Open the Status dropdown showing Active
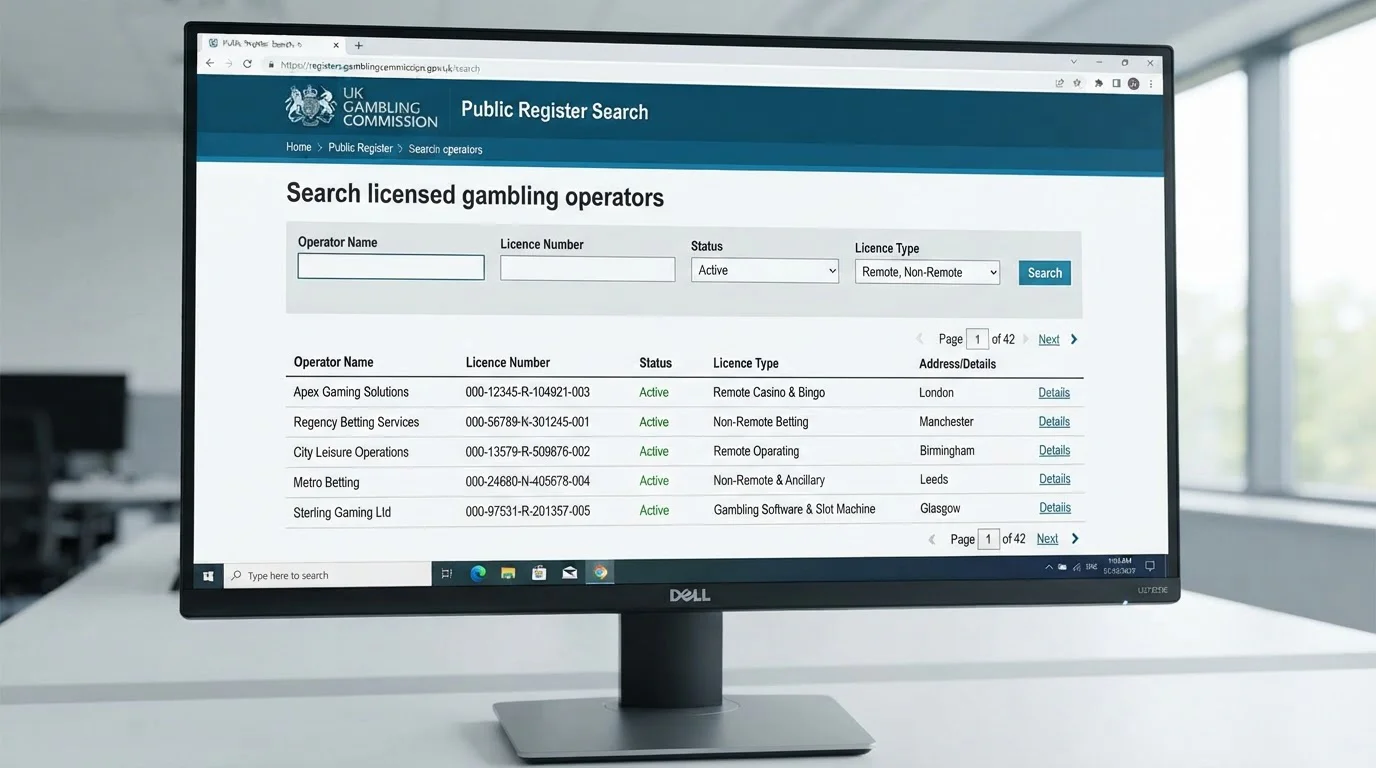Screen dimensions: 1376x768 click(x=765, y=270)
